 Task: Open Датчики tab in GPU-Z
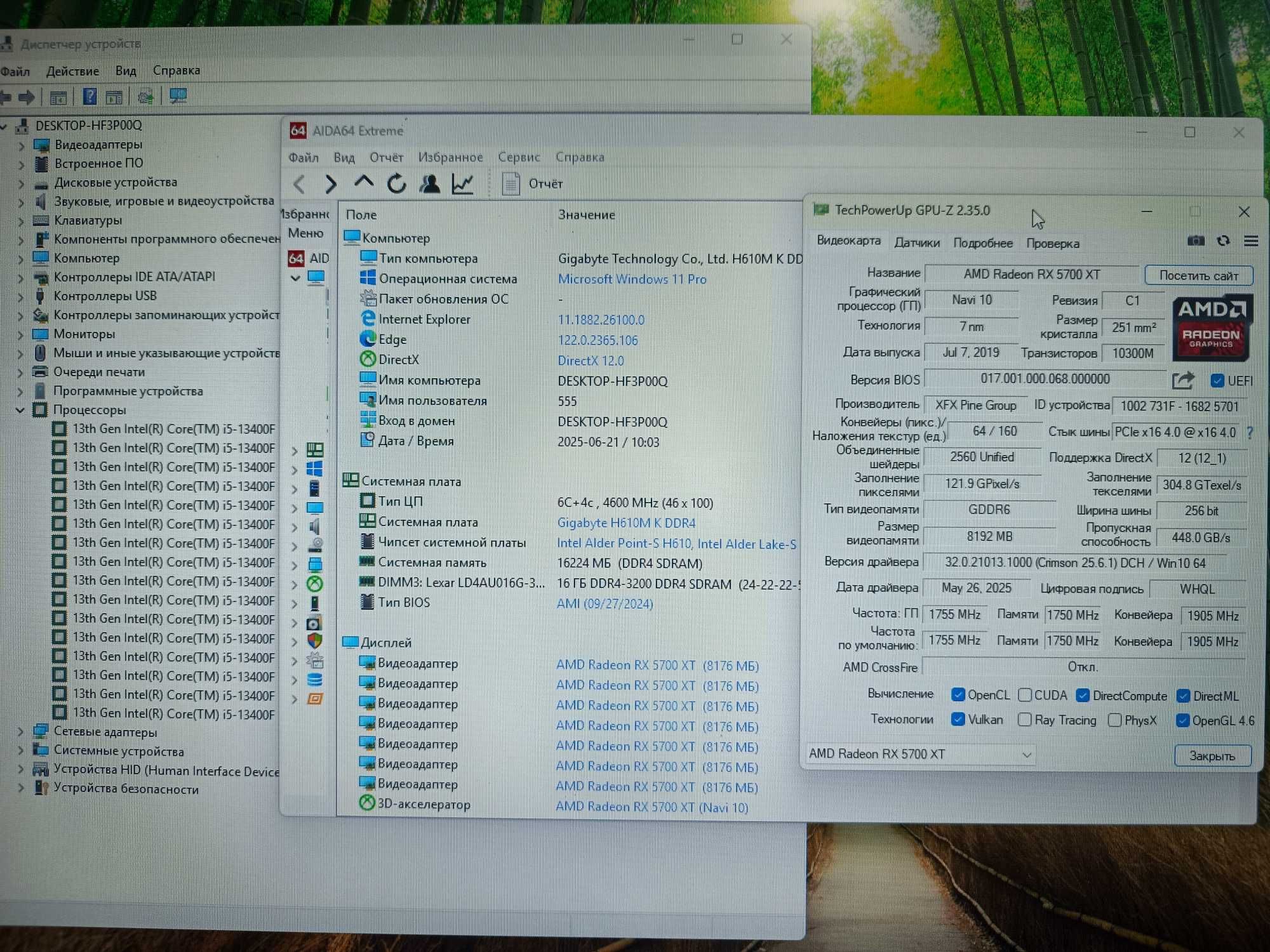(916, 242)
